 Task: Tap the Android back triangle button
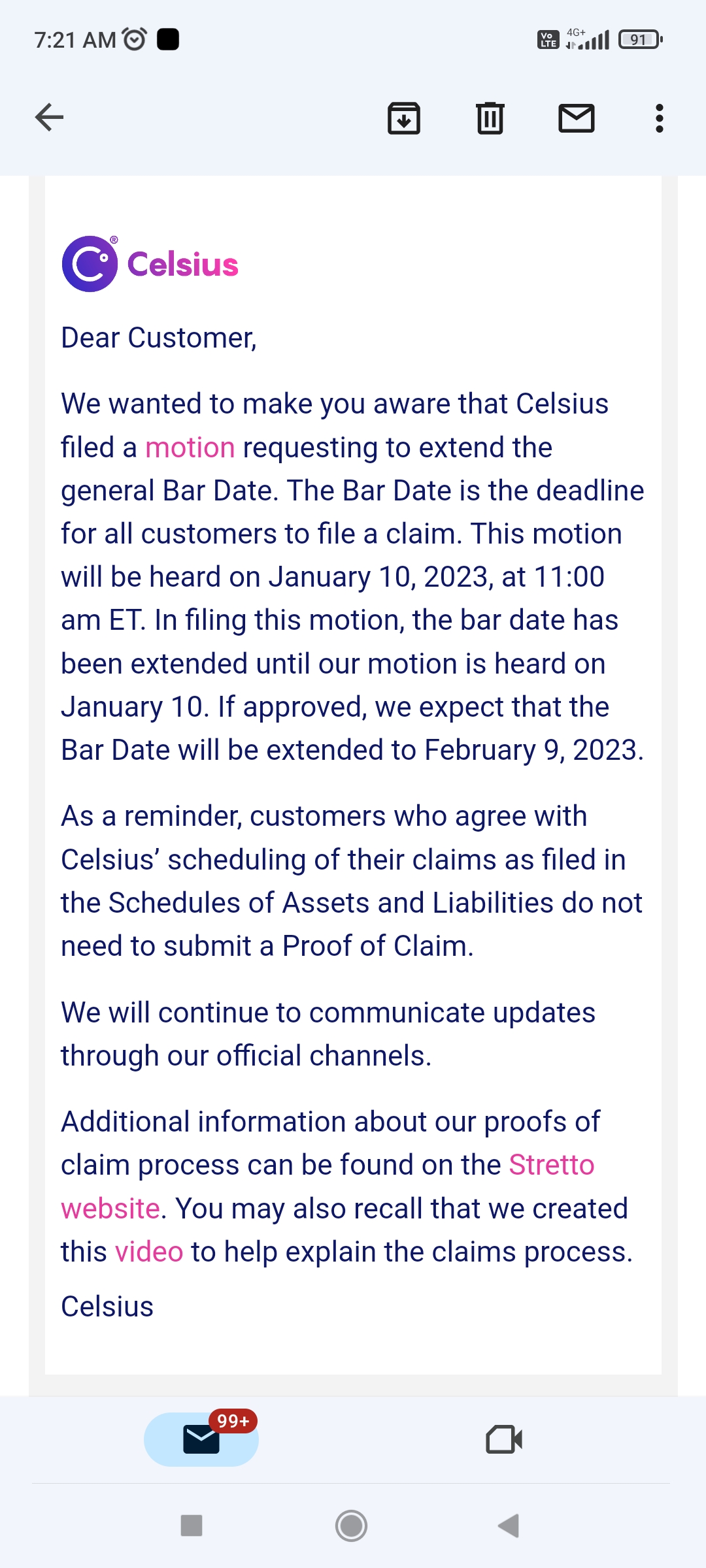(x=509, y=1526)
